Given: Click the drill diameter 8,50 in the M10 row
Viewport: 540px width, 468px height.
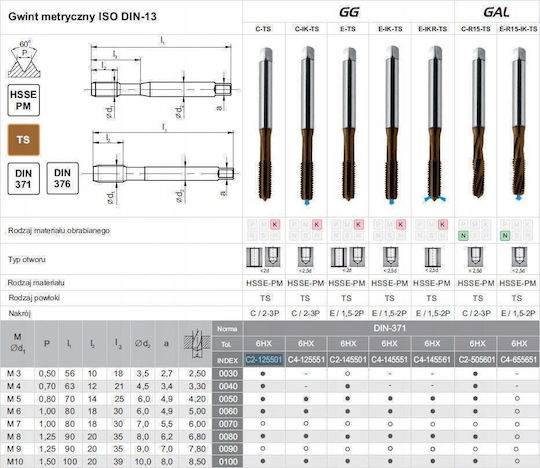Looking at the screenshot, I should click(x=197, y=462).
